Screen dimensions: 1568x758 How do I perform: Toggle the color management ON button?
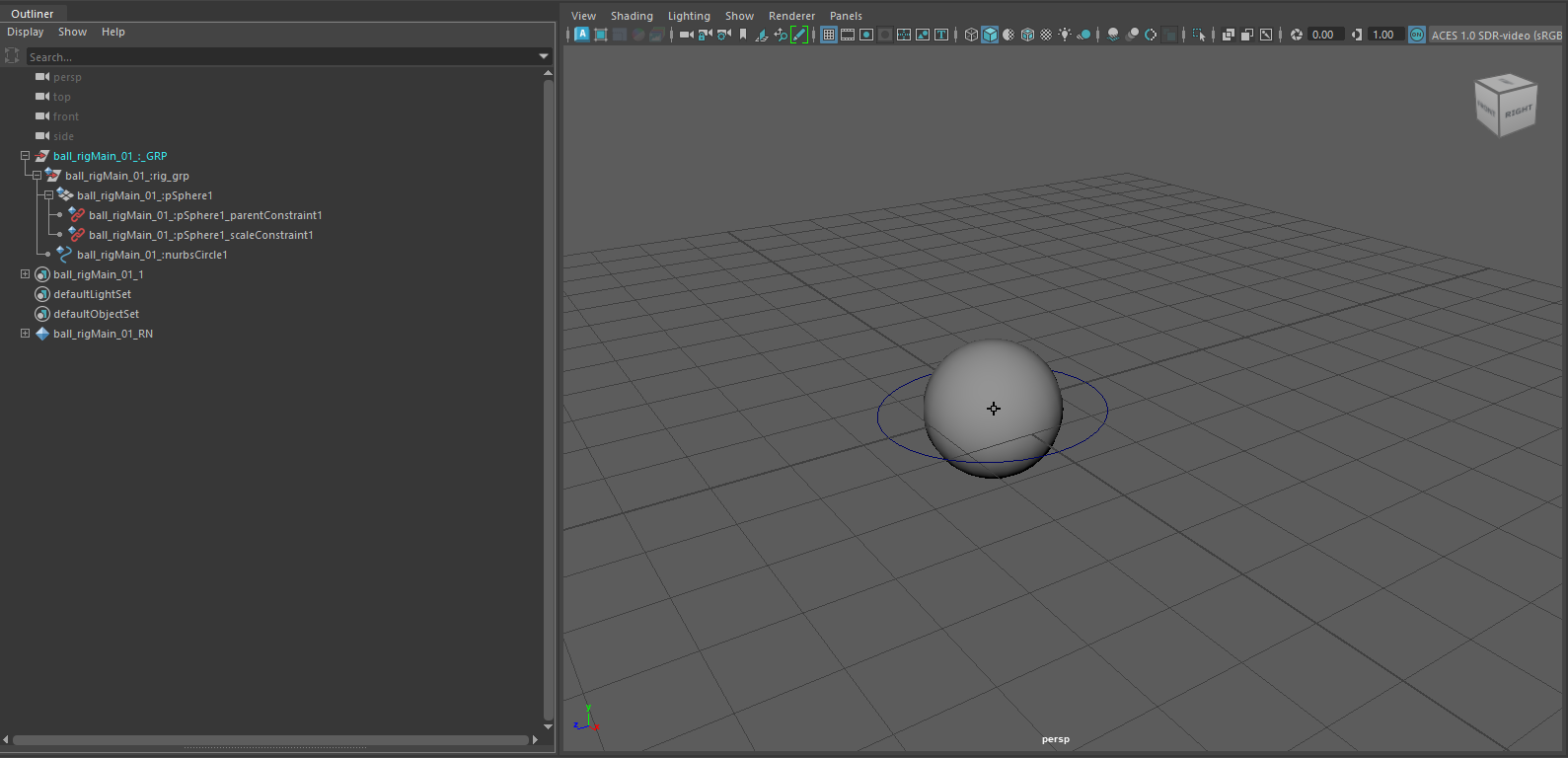tap(1417, 35)
